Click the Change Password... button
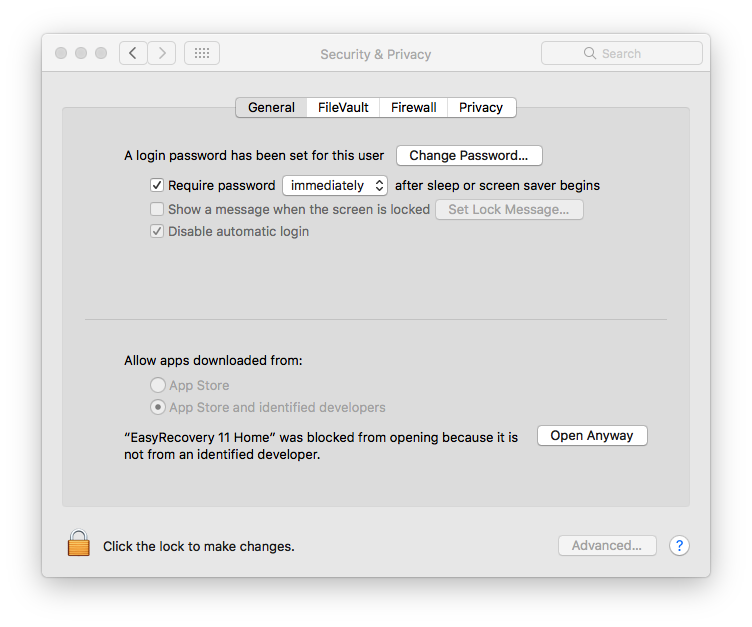 469,155
